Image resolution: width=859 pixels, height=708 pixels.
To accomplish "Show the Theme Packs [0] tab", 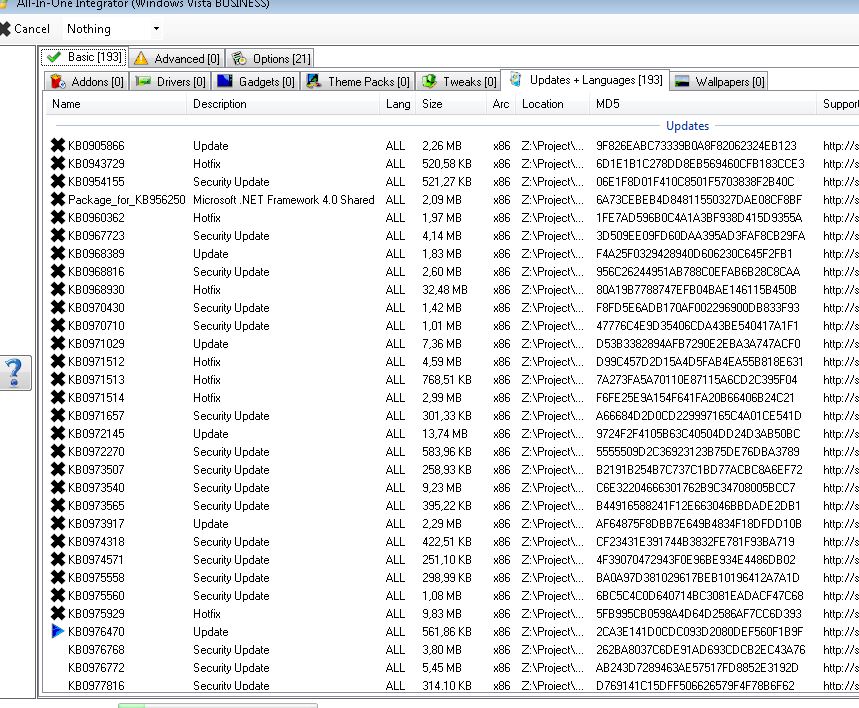I will [358, 82].
